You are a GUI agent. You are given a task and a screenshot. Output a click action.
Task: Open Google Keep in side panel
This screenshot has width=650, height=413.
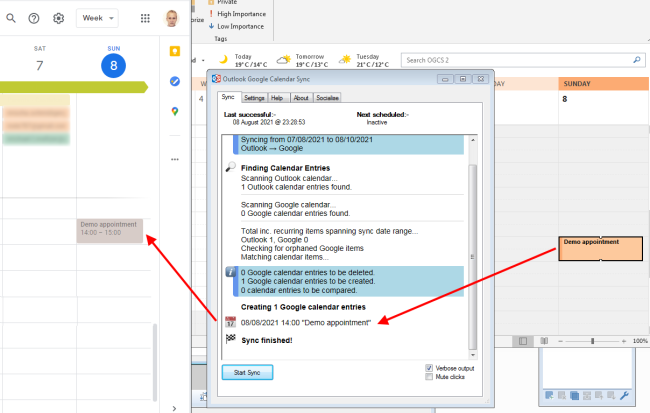pyautogui.click(x=174, y=52)
